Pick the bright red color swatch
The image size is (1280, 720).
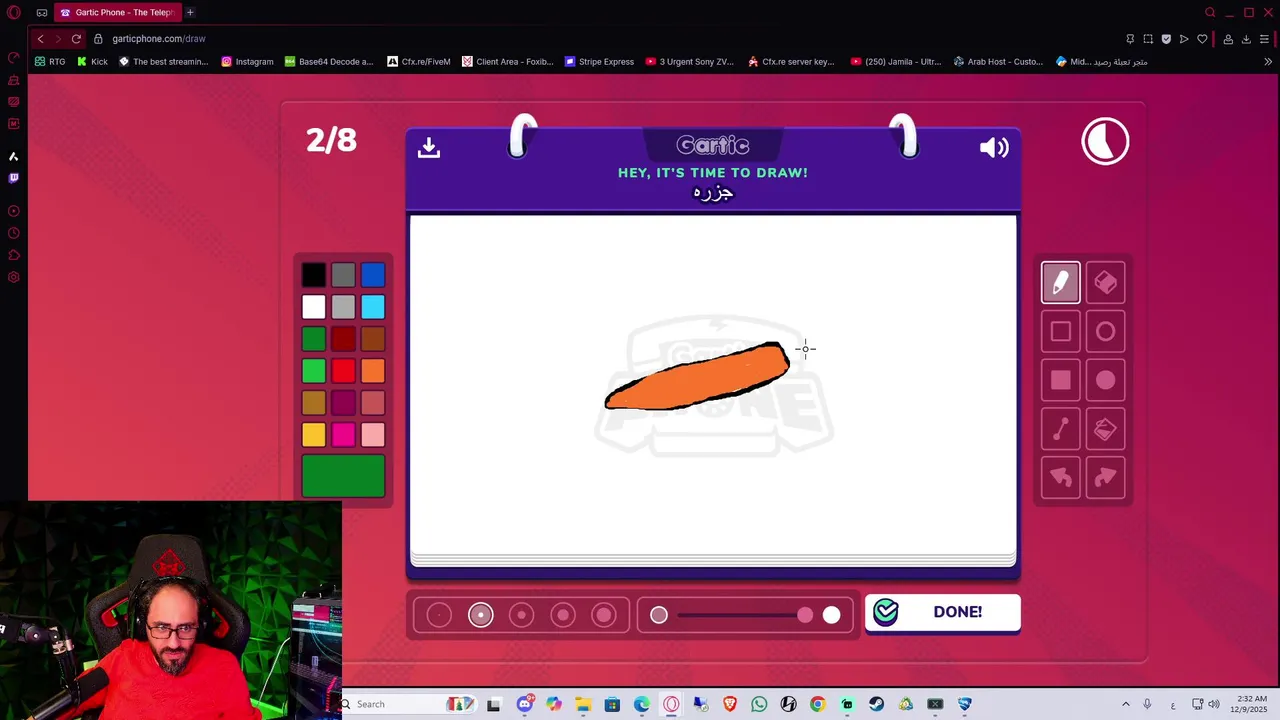tap(343, 371)
